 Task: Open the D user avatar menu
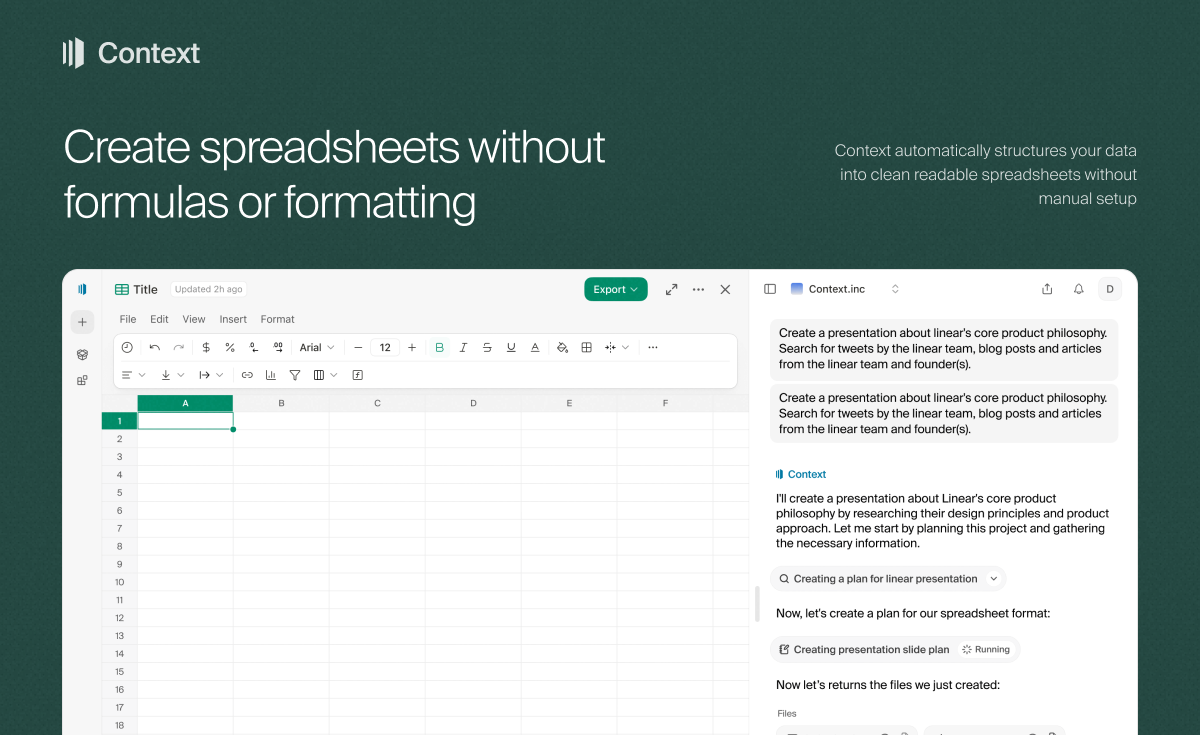[1109, 289]
